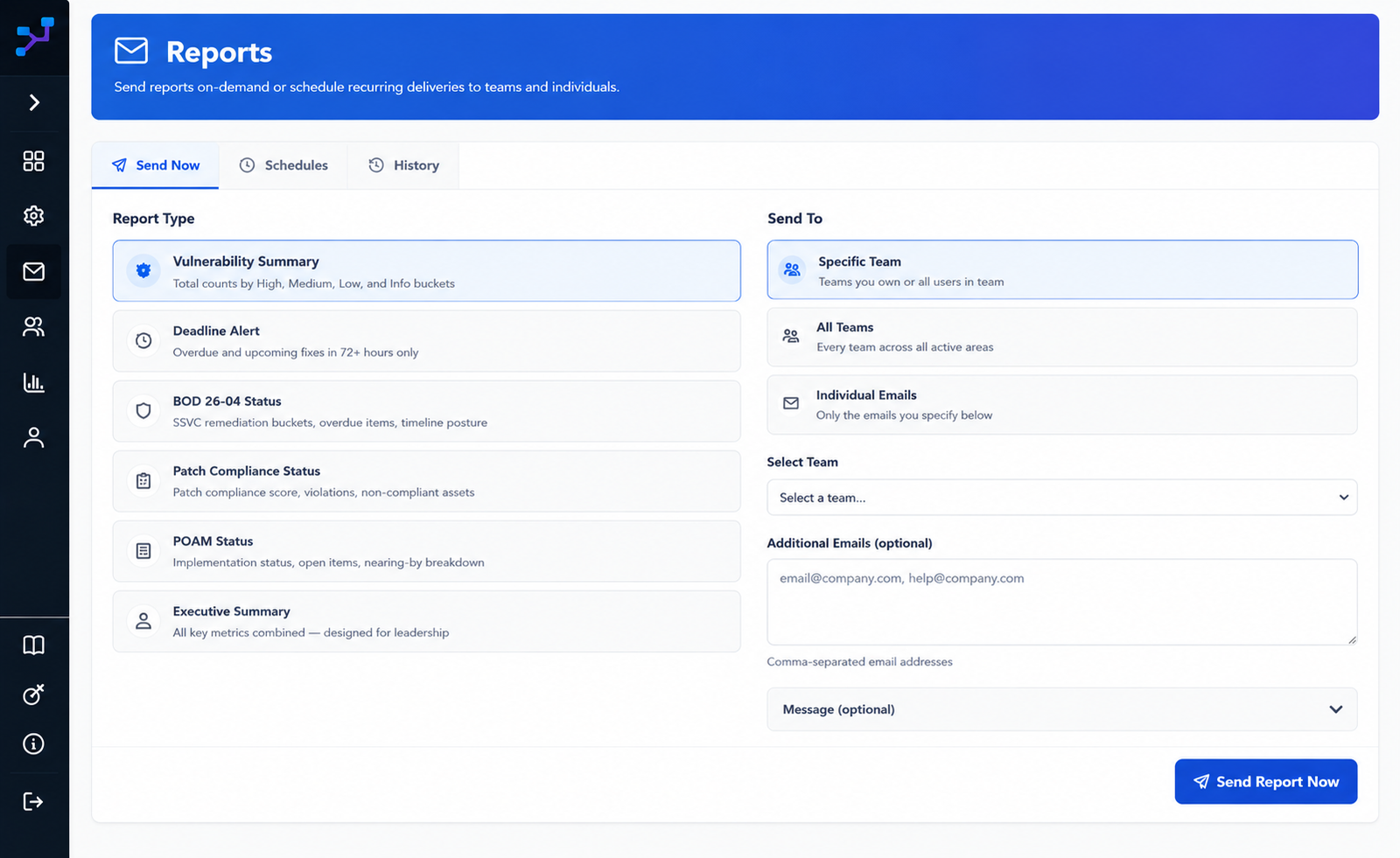Click the people icon on All Teams
The width and height of the screenshot is (1400, 858).
(791, 336)
